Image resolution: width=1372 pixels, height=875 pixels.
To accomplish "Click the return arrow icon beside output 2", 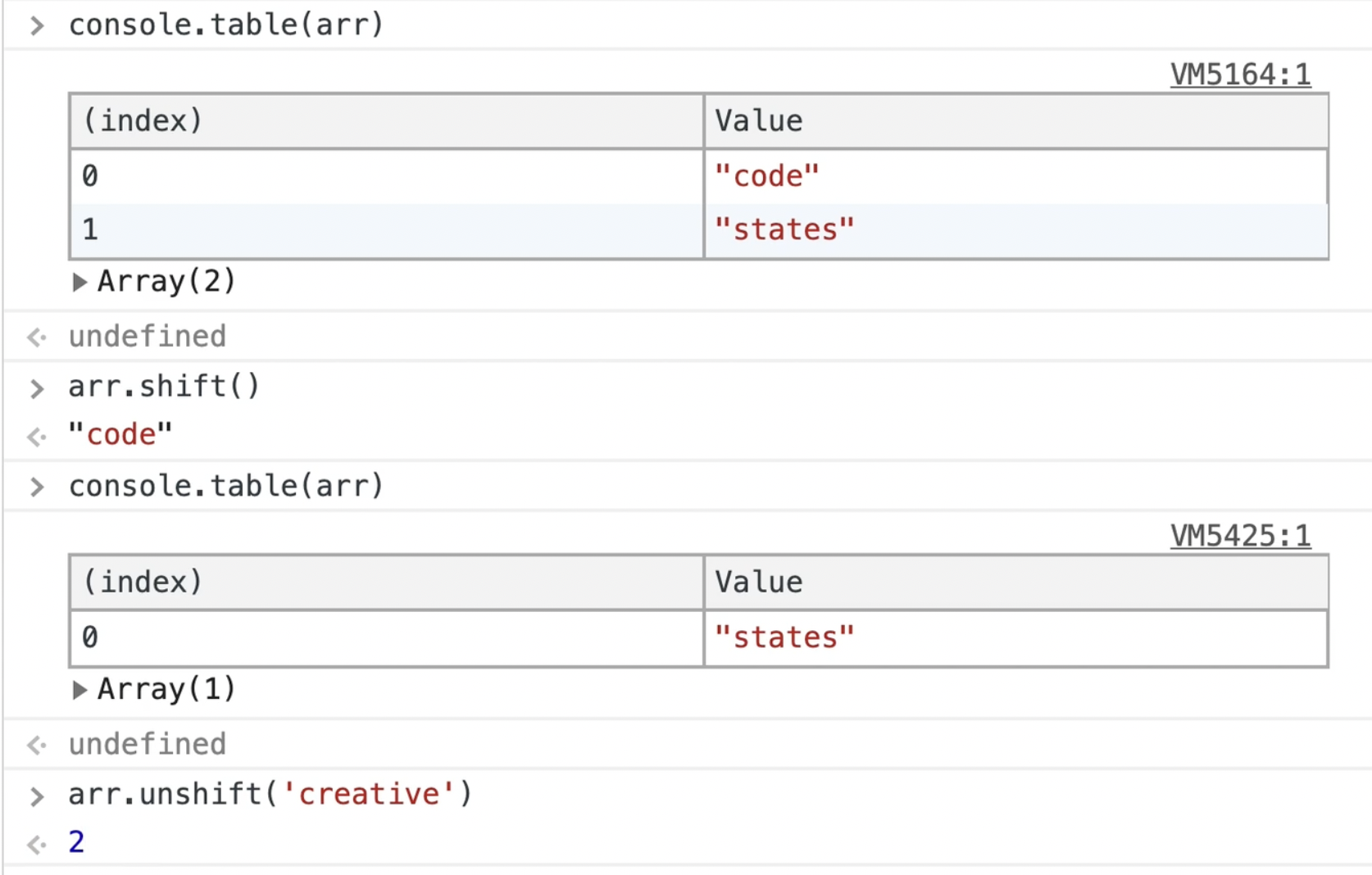I will (x=37, y=844).
